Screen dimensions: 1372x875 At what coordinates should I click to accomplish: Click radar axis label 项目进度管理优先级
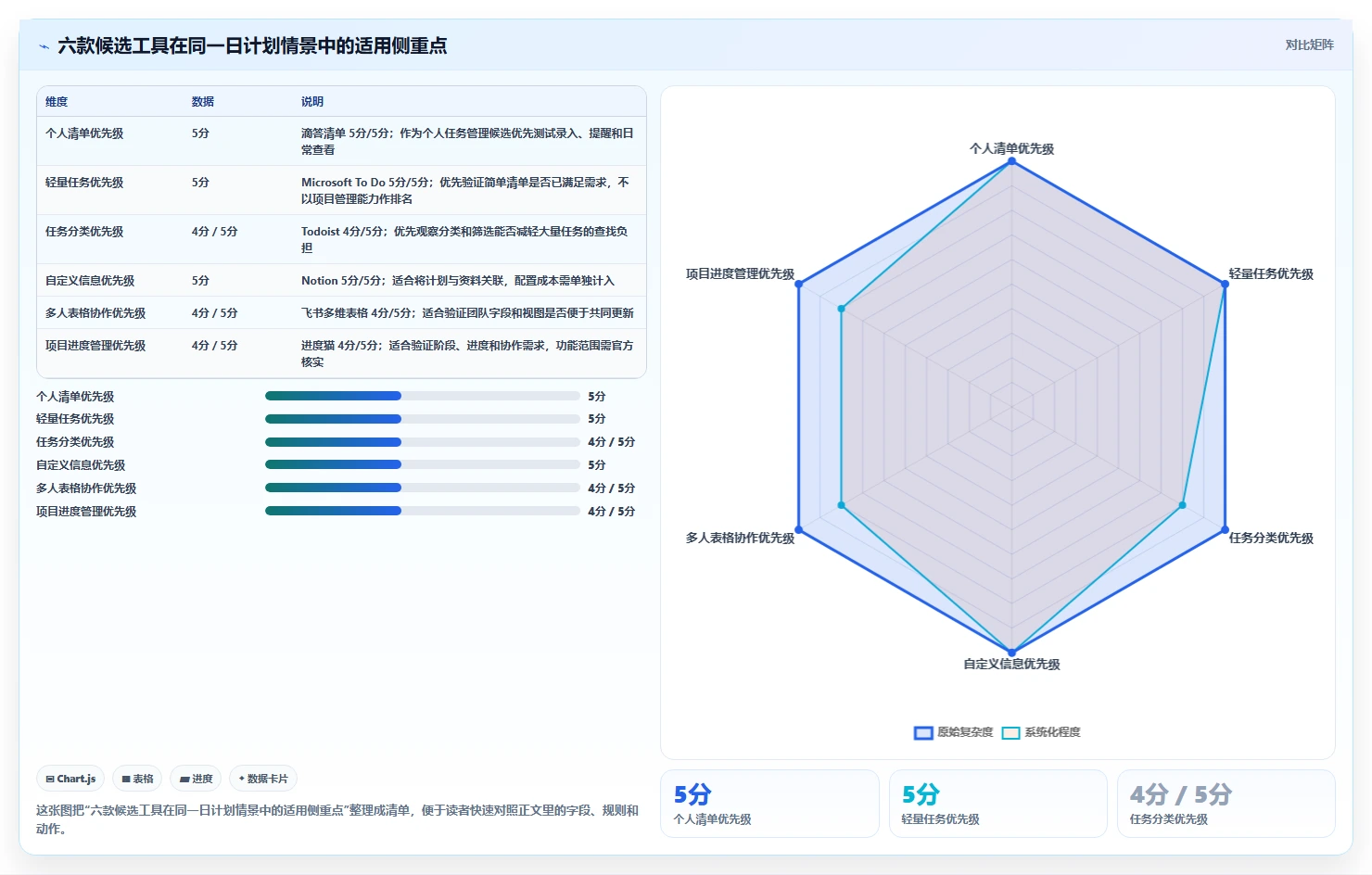740,273
